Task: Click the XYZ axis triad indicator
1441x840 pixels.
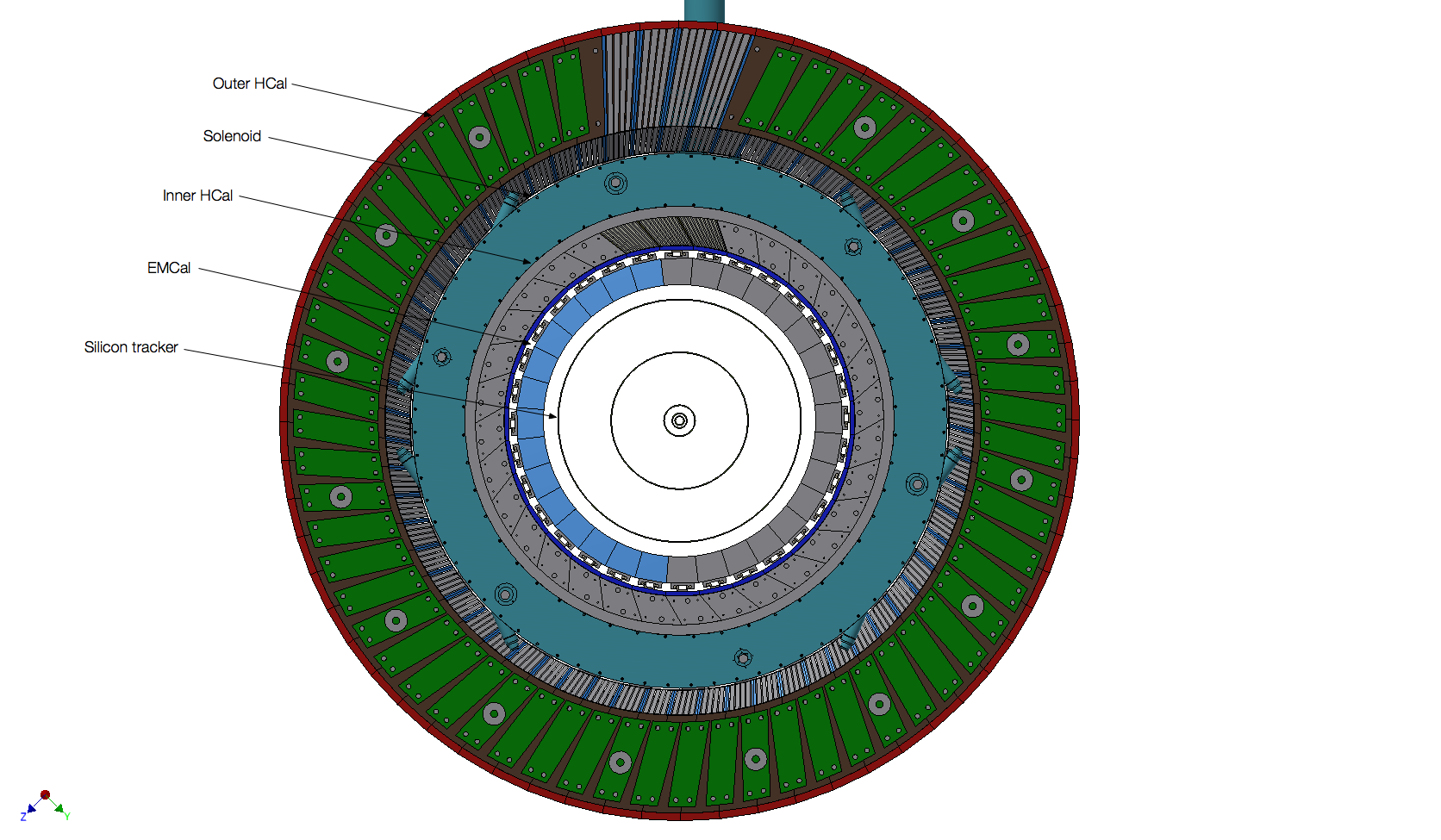Action: click(x=45, y=806)
